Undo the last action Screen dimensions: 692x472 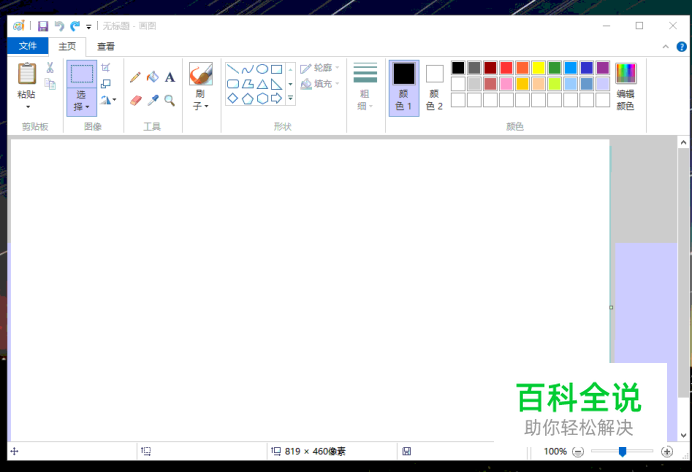click(59, 26)
